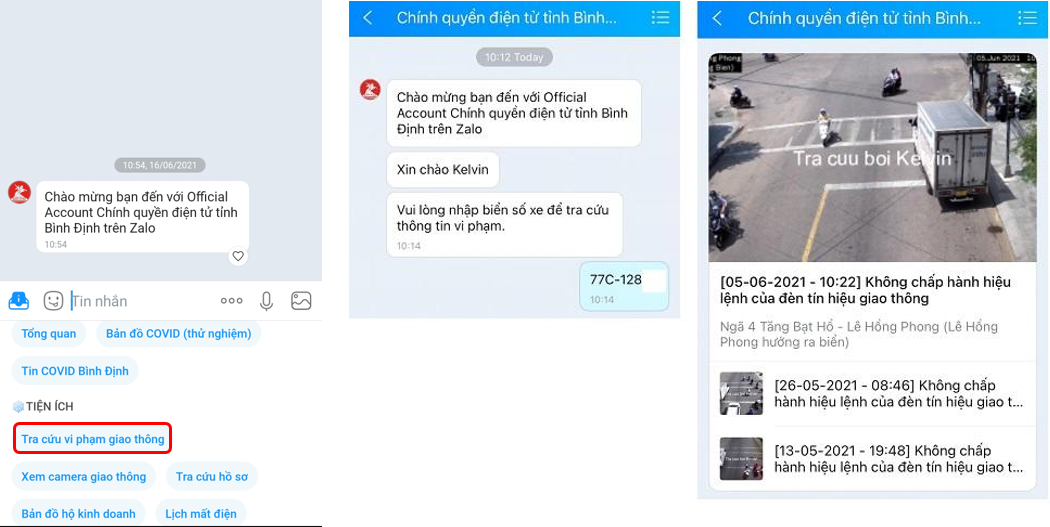
Task: Open thumbnail of 26-05-2021 violation
Action: [741, 393]
